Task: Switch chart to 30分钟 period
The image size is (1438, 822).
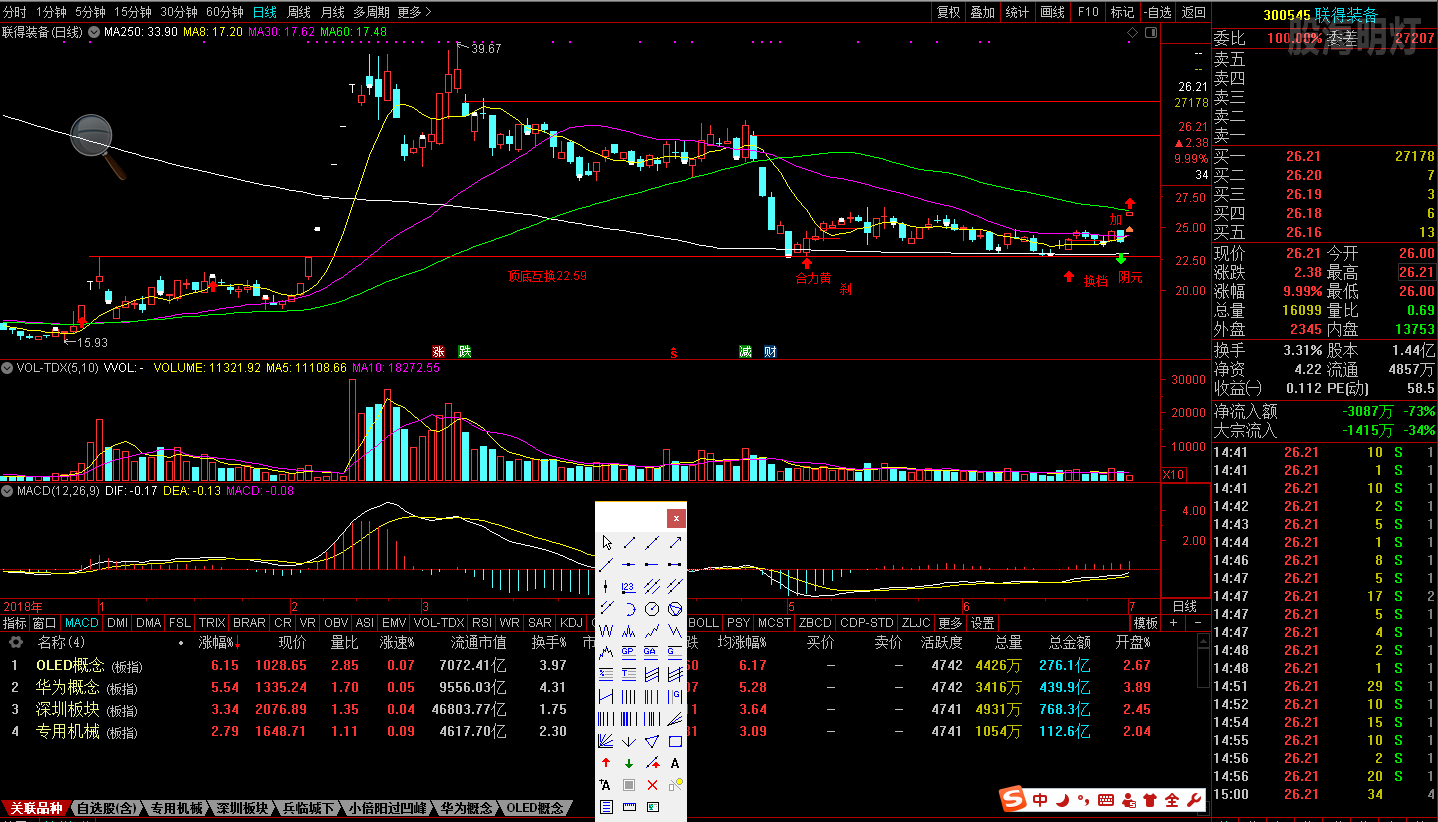Action: 178,12
